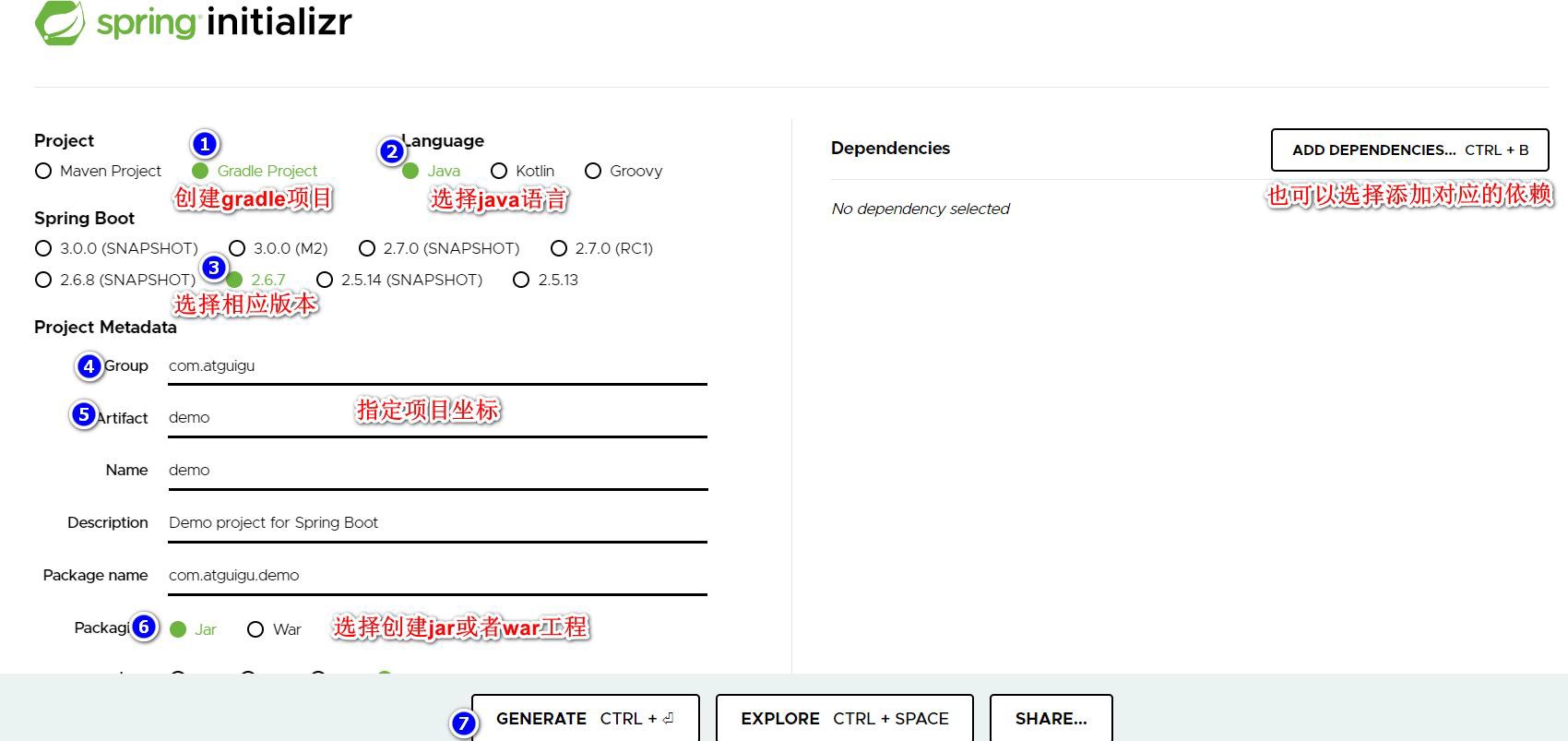The height and width of the screenshot is (741, 1568).
Task: Click the Project Metadata heading
Action: 105,327
